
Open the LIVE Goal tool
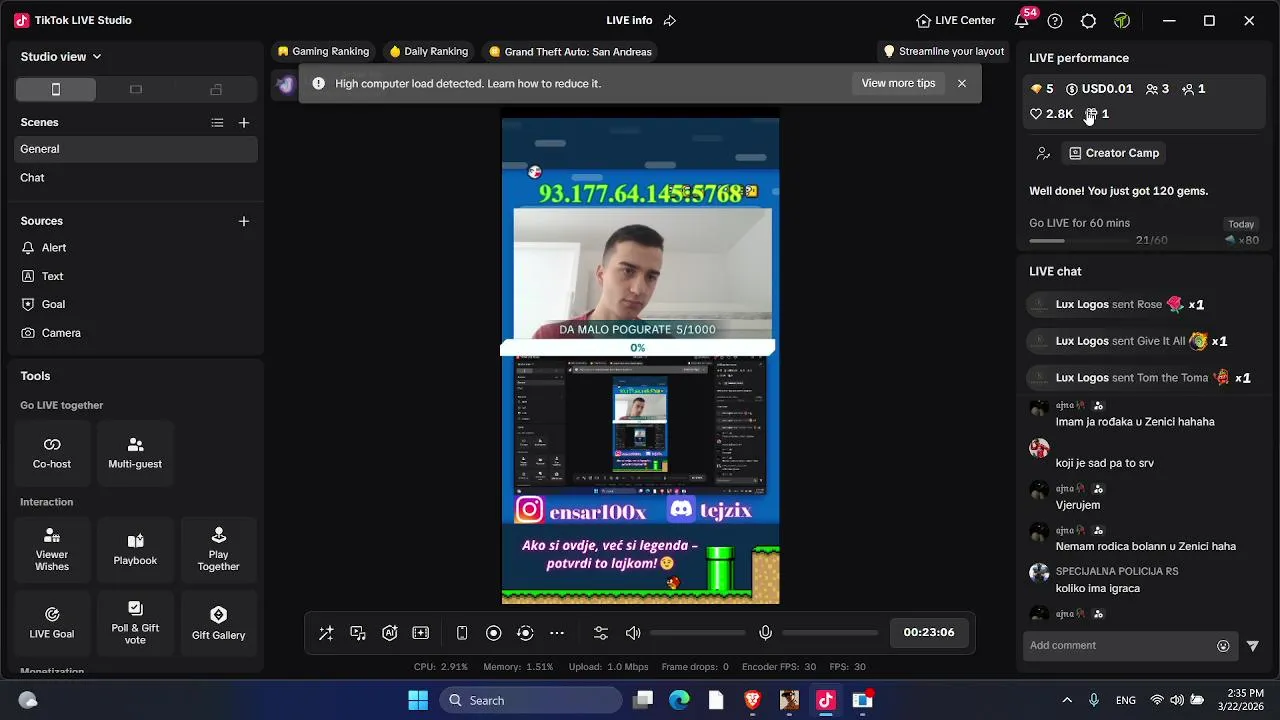point(52,623)
